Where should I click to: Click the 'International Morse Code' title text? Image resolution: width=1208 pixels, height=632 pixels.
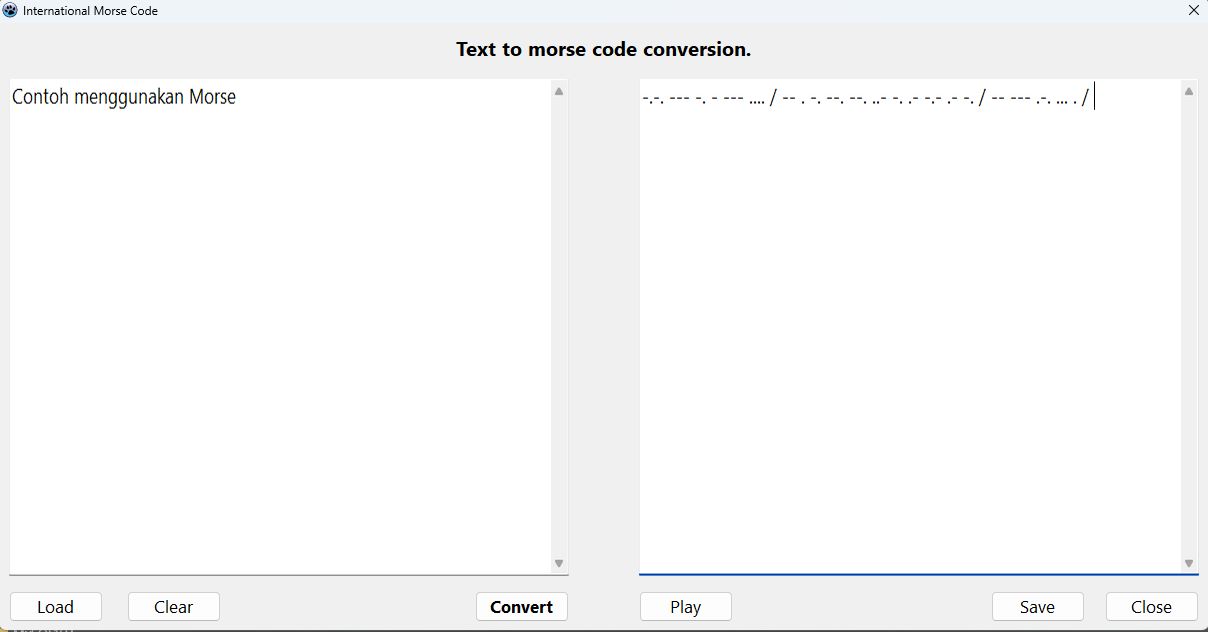pyautogui.click(x=90, y=11)
